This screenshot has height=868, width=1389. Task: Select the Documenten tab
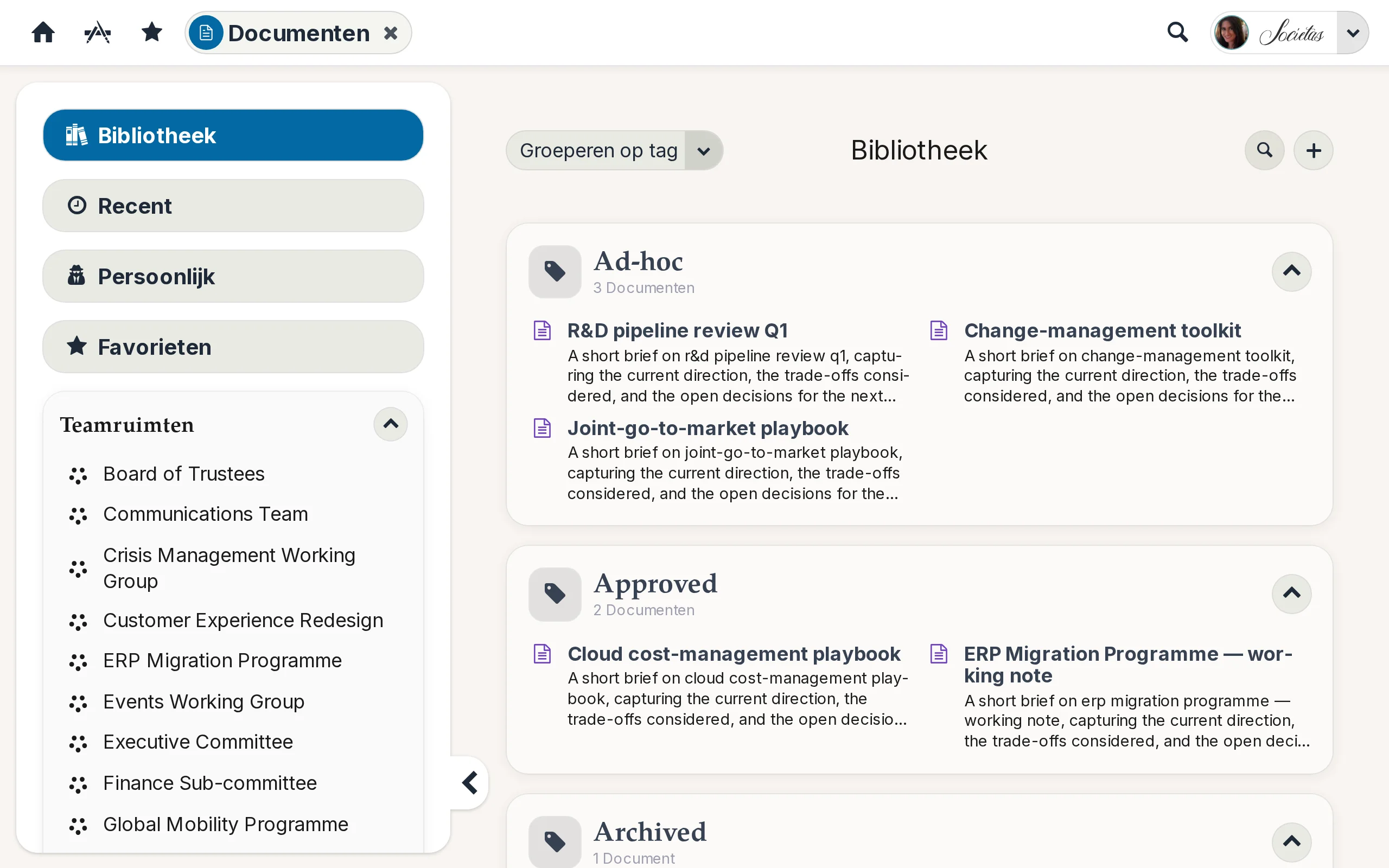click(298, 33)
